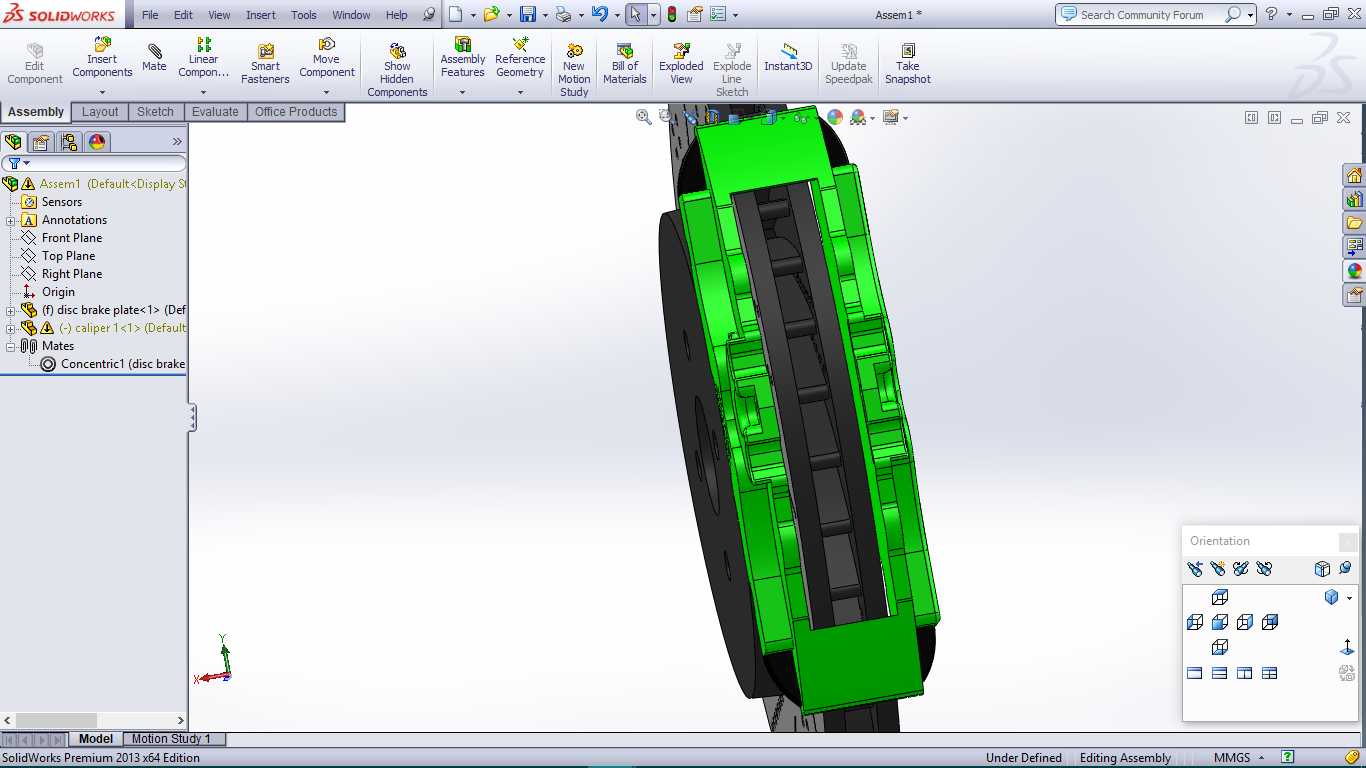This screenshot has width=1366, height=768.
Task: Toggle the View Selector cube
Action: 1322,569
